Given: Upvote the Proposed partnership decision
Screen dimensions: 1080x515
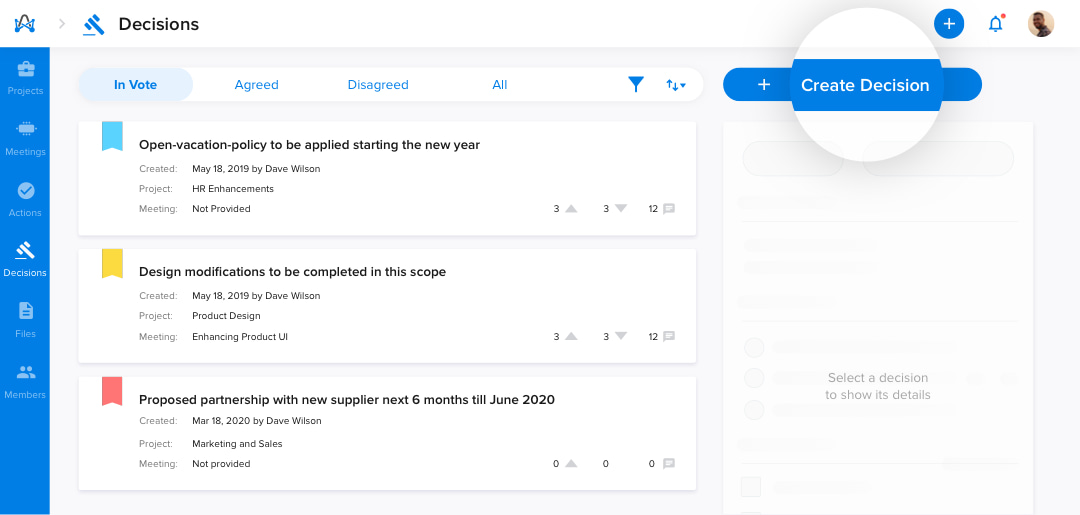Looking at the screenshot, I should point(571,464).
